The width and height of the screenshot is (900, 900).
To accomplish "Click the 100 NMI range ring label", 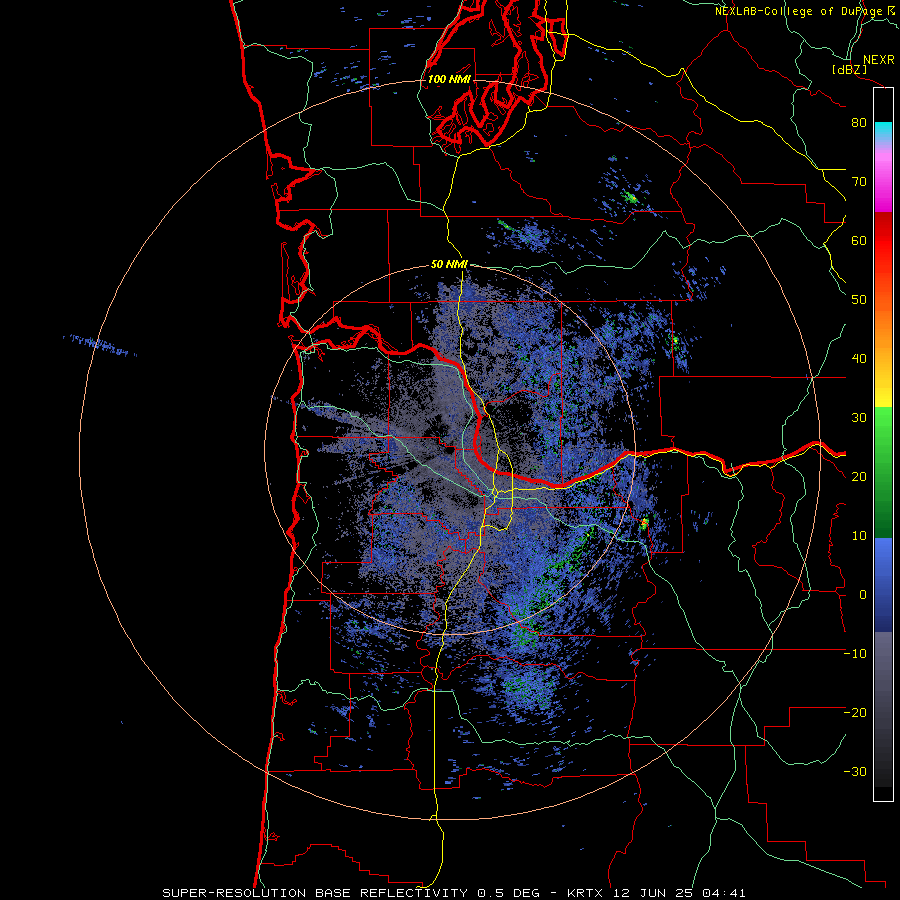I will [x=449, y=79].
